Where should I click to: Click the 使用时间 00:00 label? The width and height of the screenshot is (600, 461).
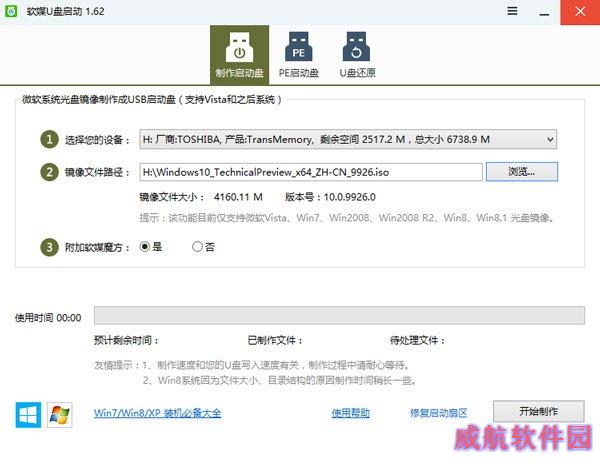pos(48,318)
